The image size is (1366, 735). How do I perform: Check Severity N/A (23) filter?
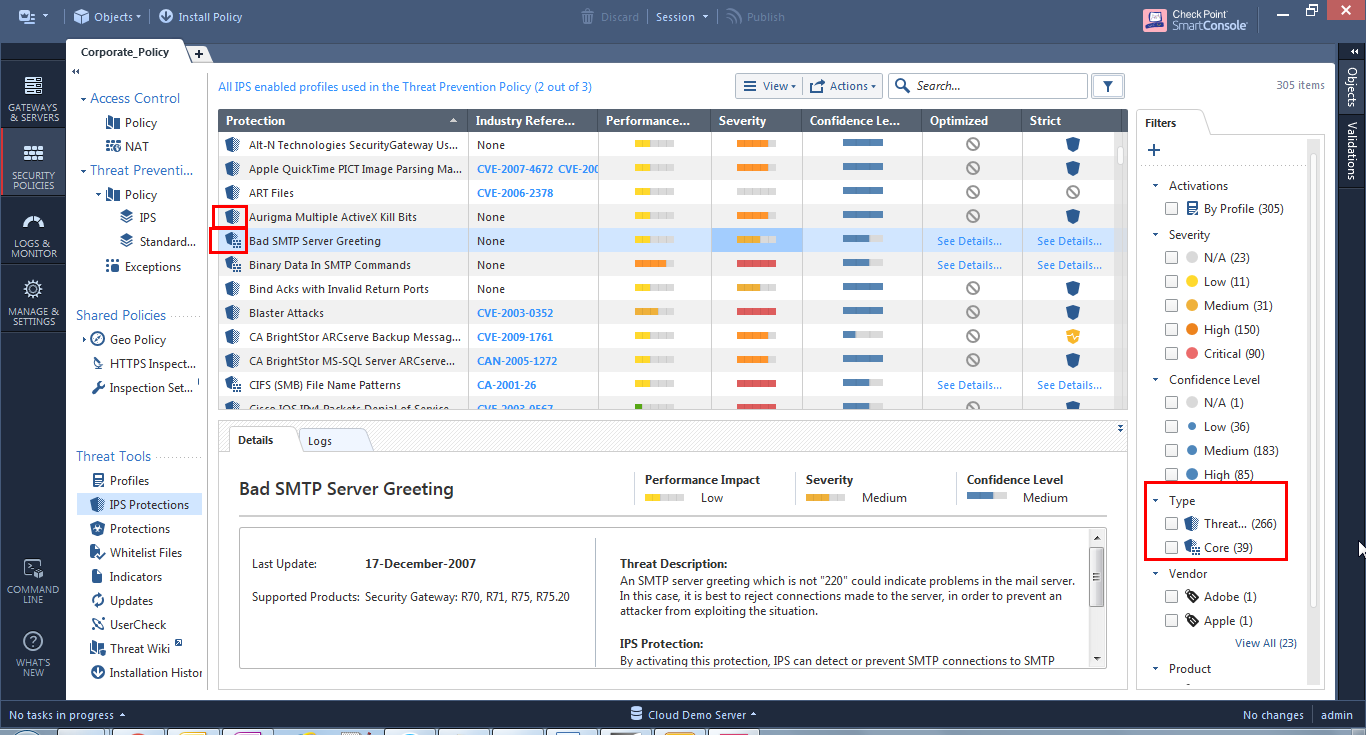pos(1171,258)
